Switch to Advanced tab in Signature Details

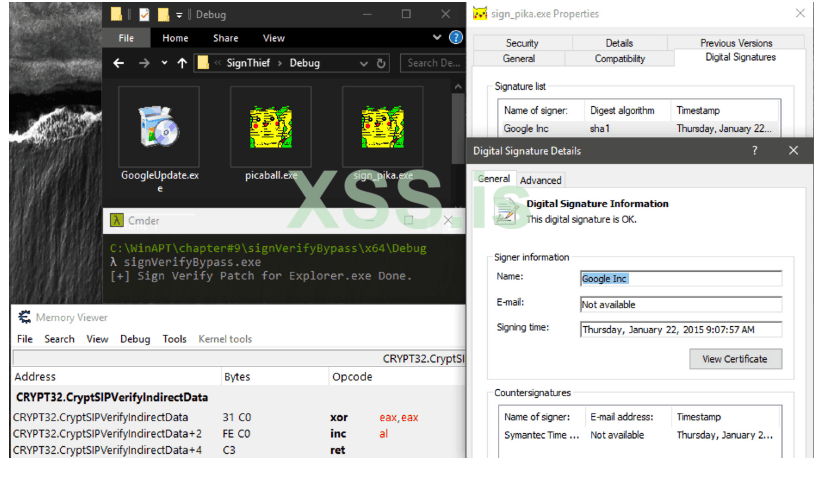click(x=540, y=180)
